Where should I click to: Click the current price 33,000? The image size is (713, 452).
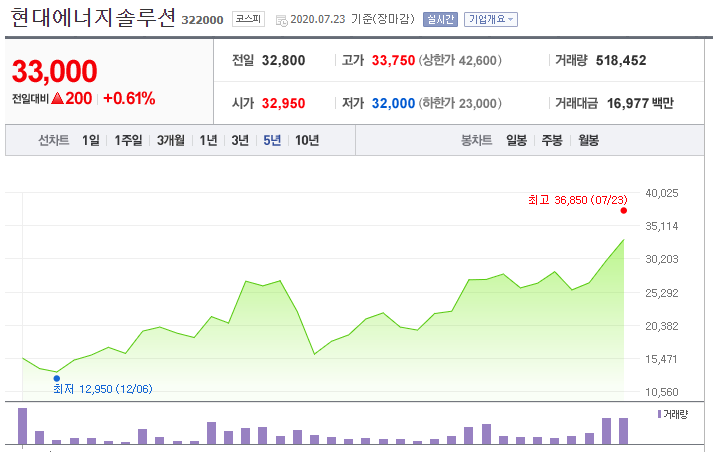[x=55, y=71]
